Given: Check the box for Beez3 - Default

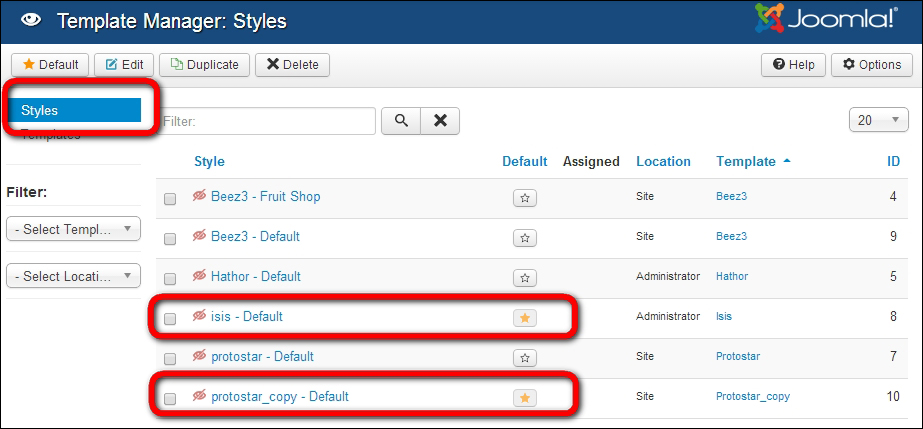Looking at the screenshot, I should click(x=170, y=240).
